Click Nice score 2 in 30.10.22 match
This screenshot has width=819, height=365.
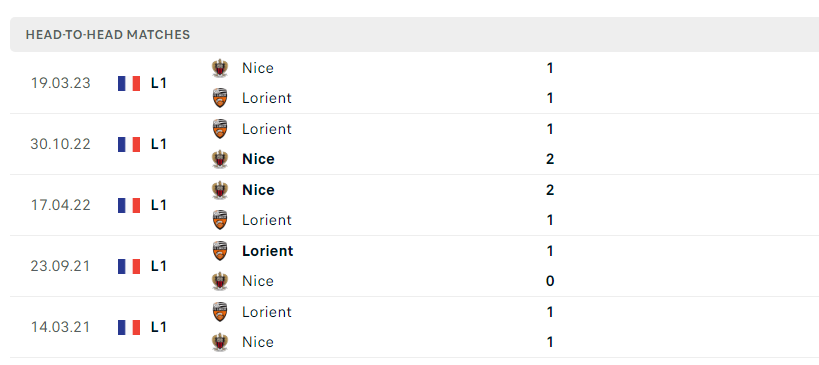[x=550, y=159]
